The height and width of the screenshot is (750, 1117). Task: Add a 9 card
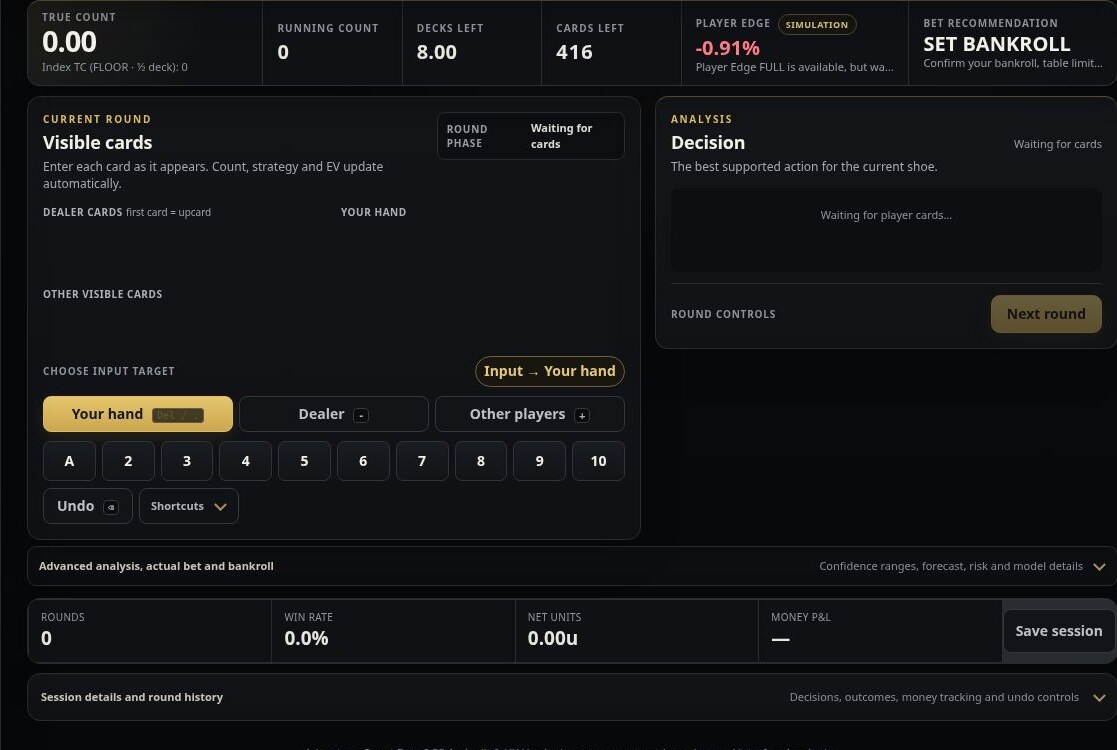pyautogui.click(x=539, y=461)
